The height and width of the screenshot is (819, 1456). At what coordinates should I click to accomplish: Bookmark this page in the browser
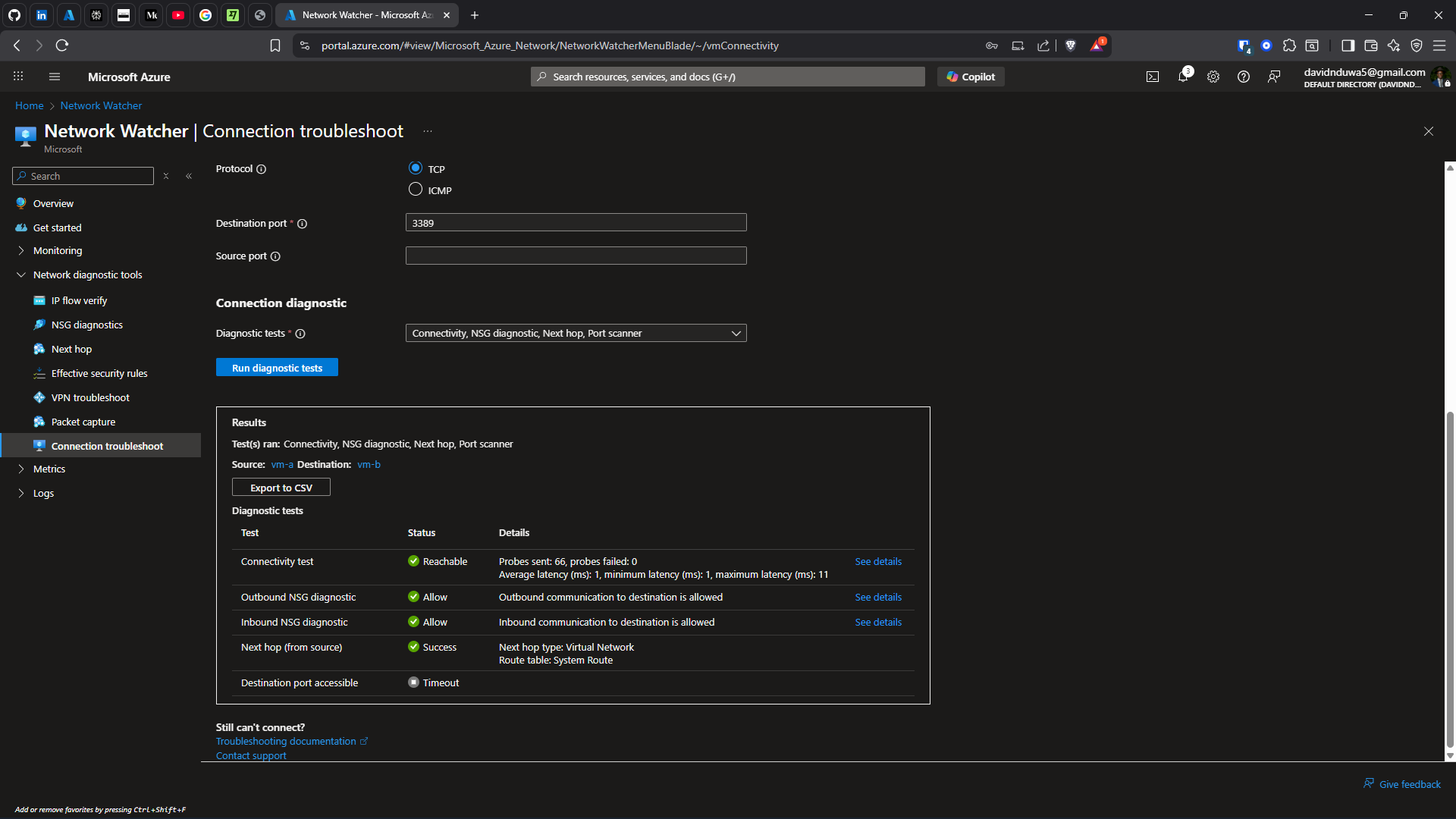[275, 45]
